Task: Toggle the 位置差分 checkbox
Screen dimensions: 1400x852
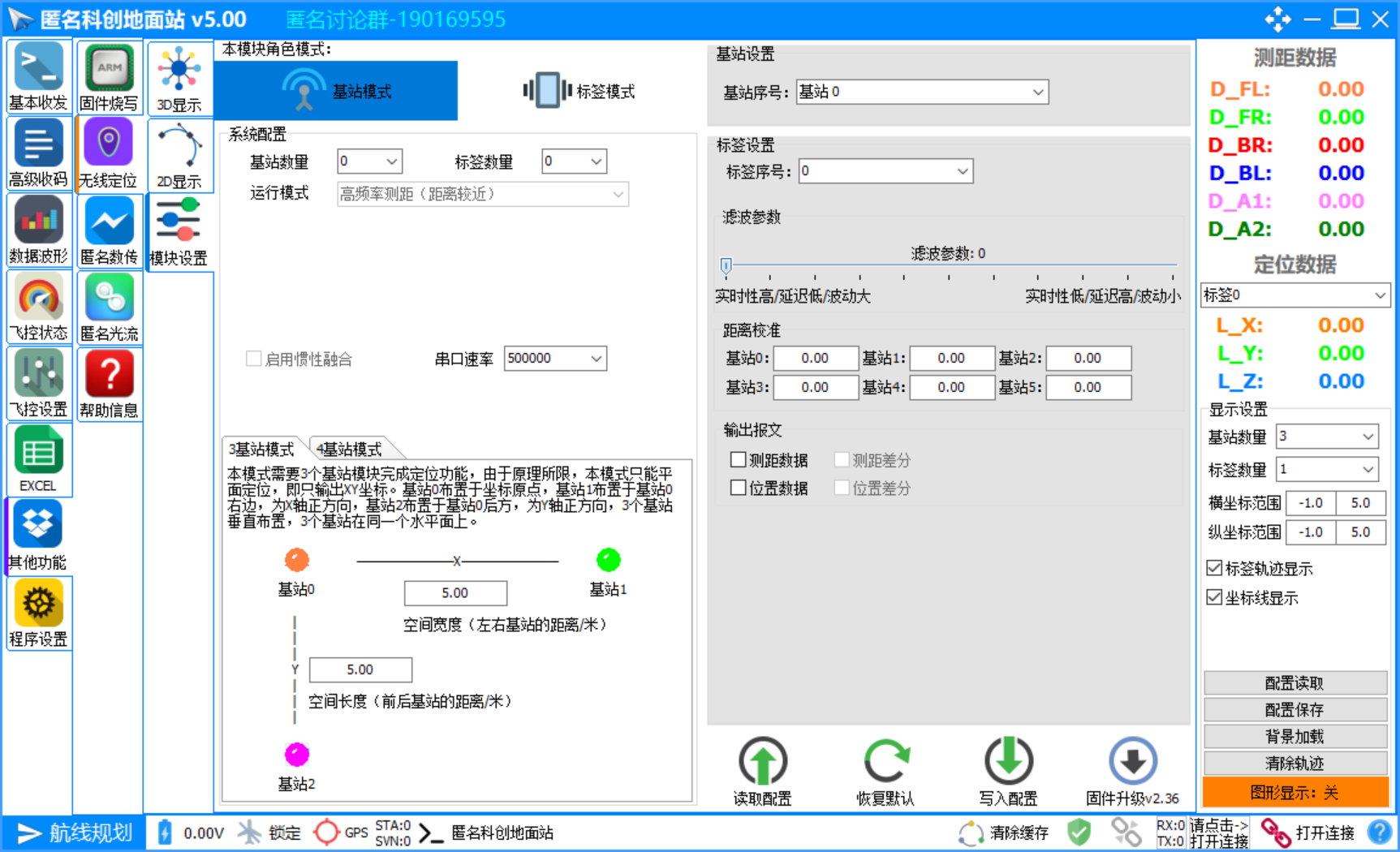Action: (x=842, y=488)
